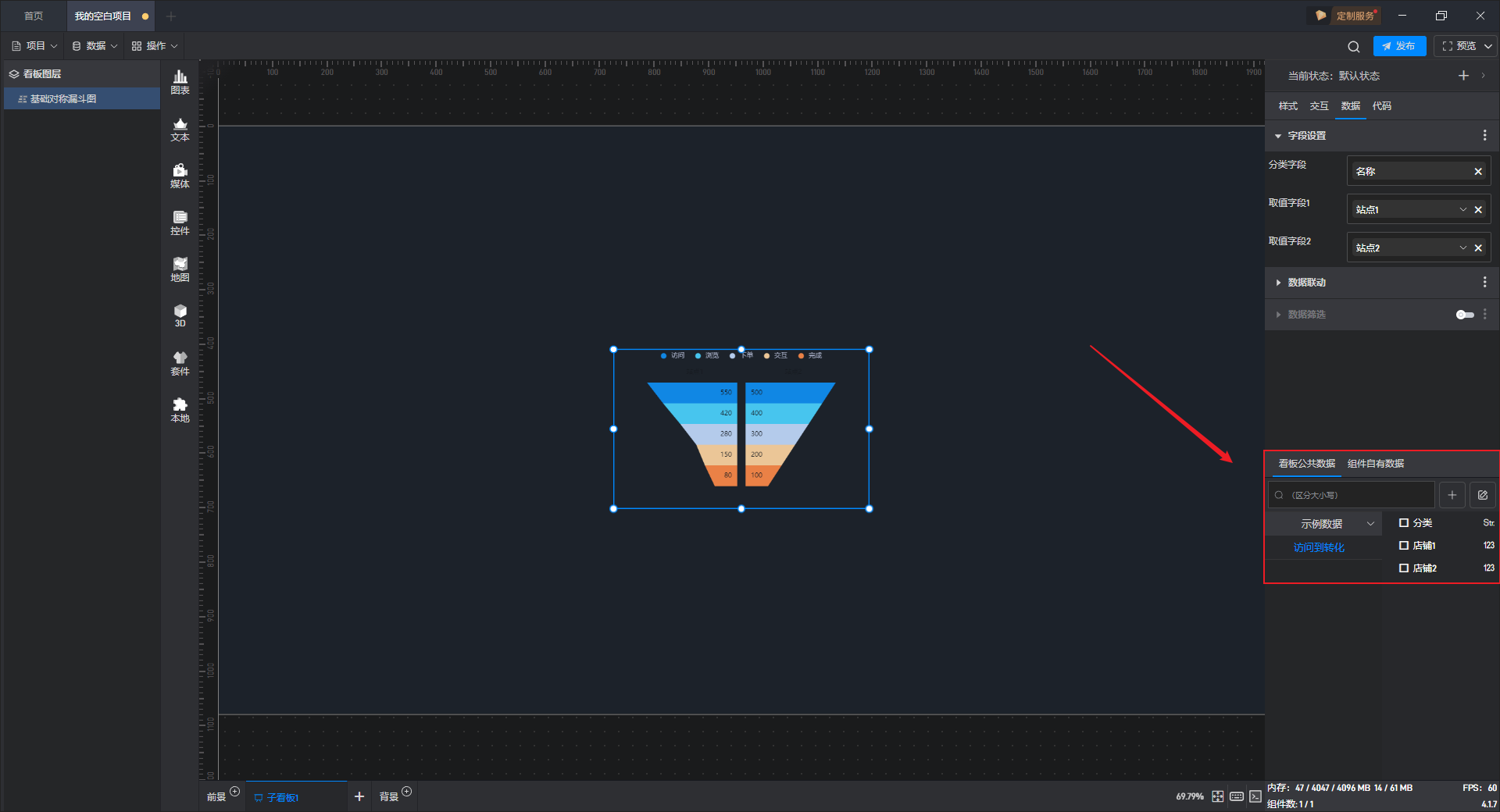The height and width of the screenshot is (812, 1500).
Task: Collapse the 字段设置 section
Action: coord(1278,136)
